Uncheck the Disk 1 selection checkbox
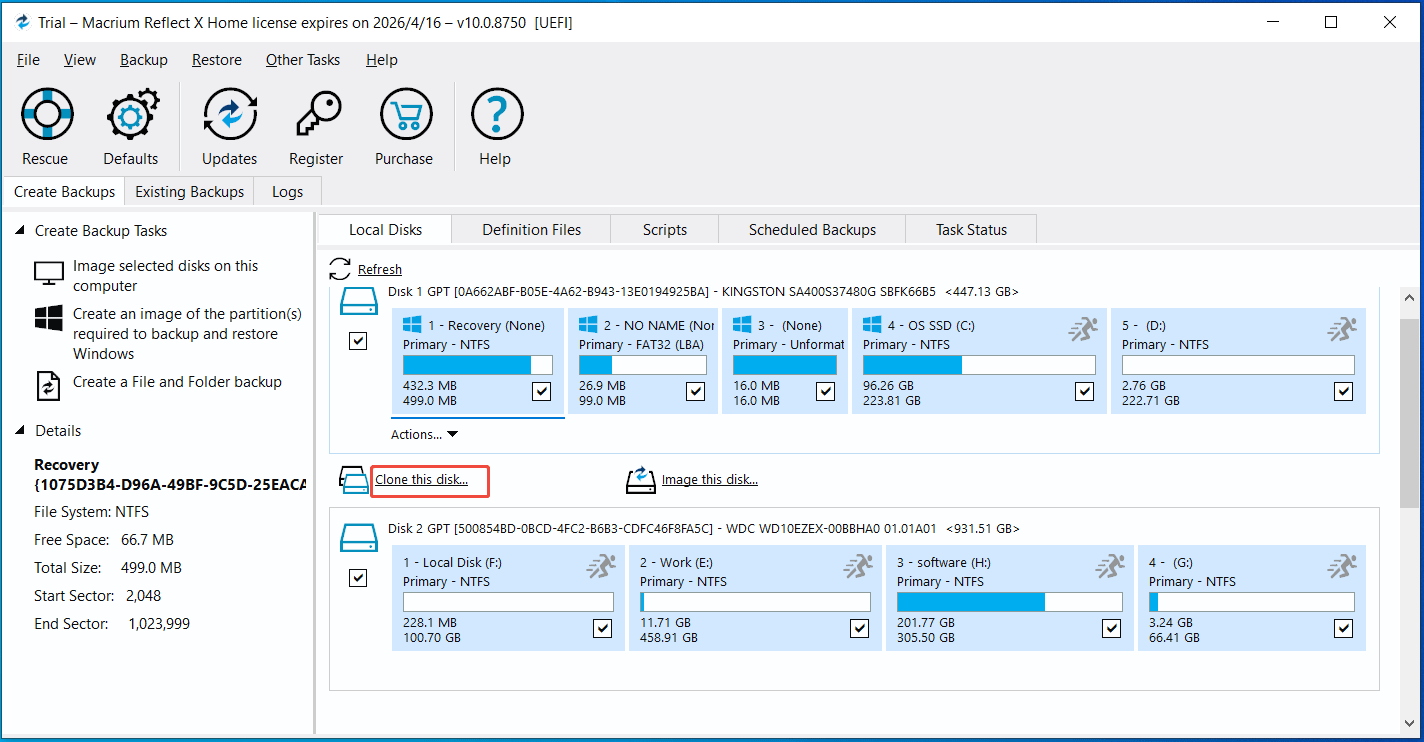 click(358, 340)
